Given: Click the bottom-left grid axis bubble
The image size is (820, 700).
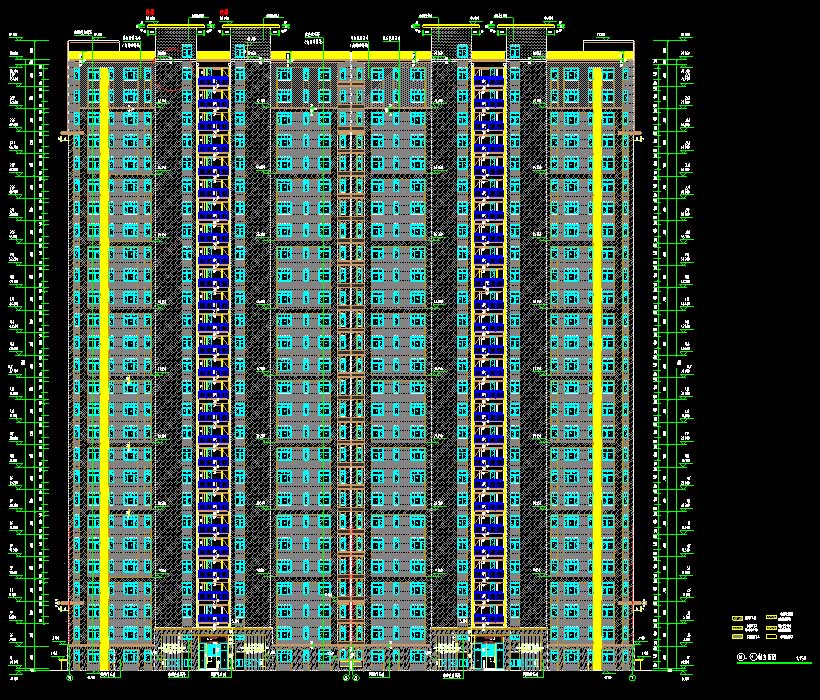Looking at the screenshot, I should pos(69,677).
